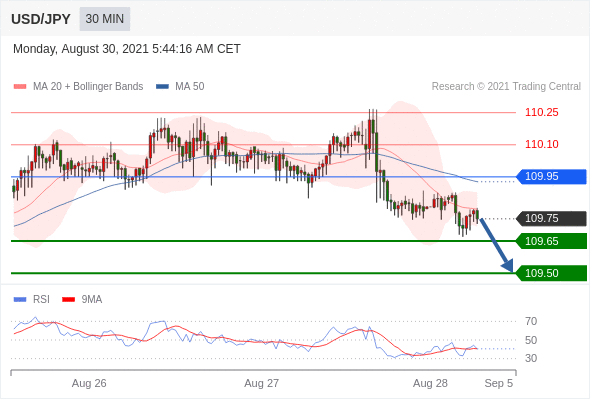
Task: Click the Research 2021 Trading Central credit
Action: [x=506, y=87]
